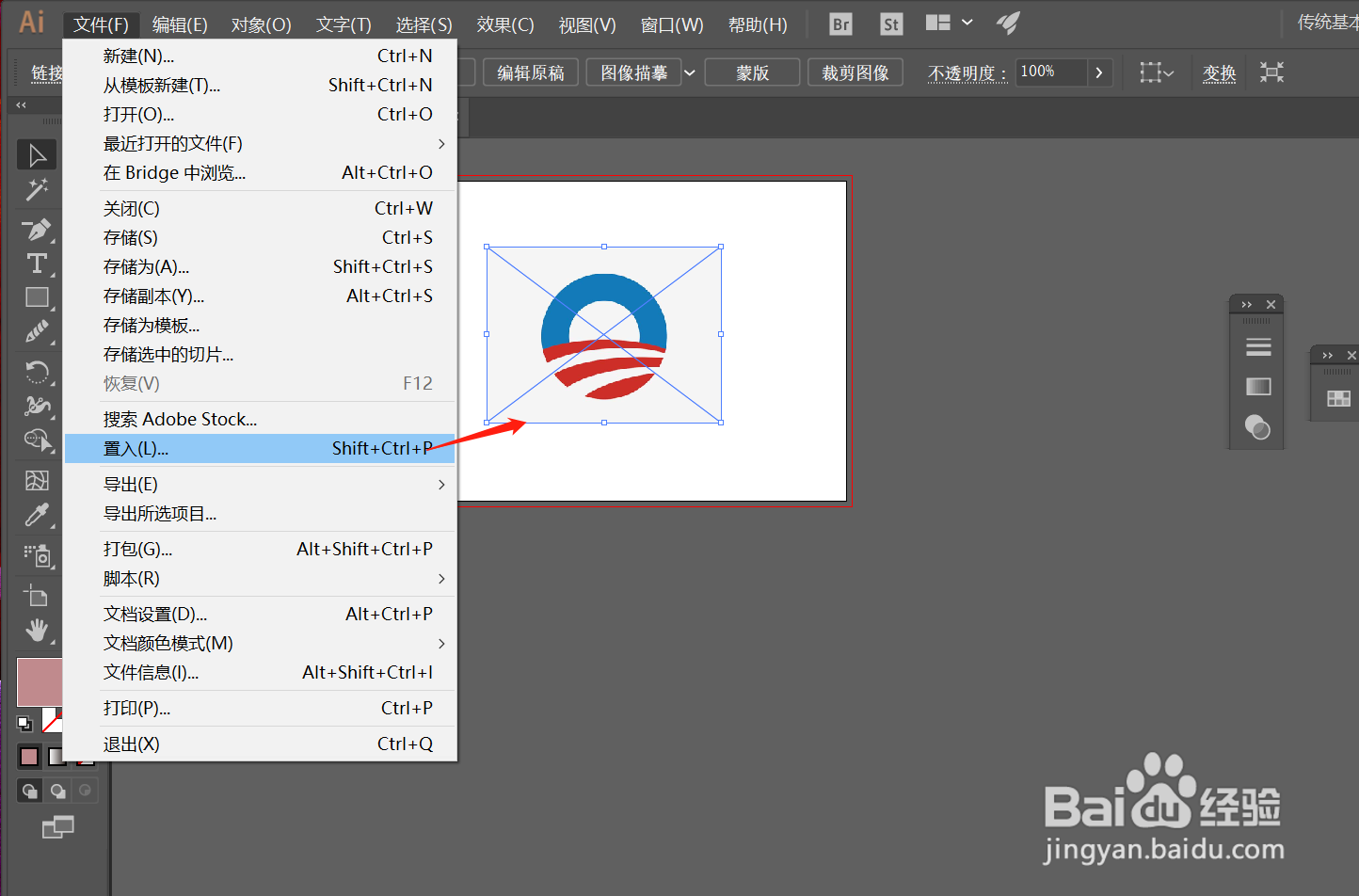Choose New from the File menu
This screenshot has width=1359, height=896.
[x=260, y=56]
